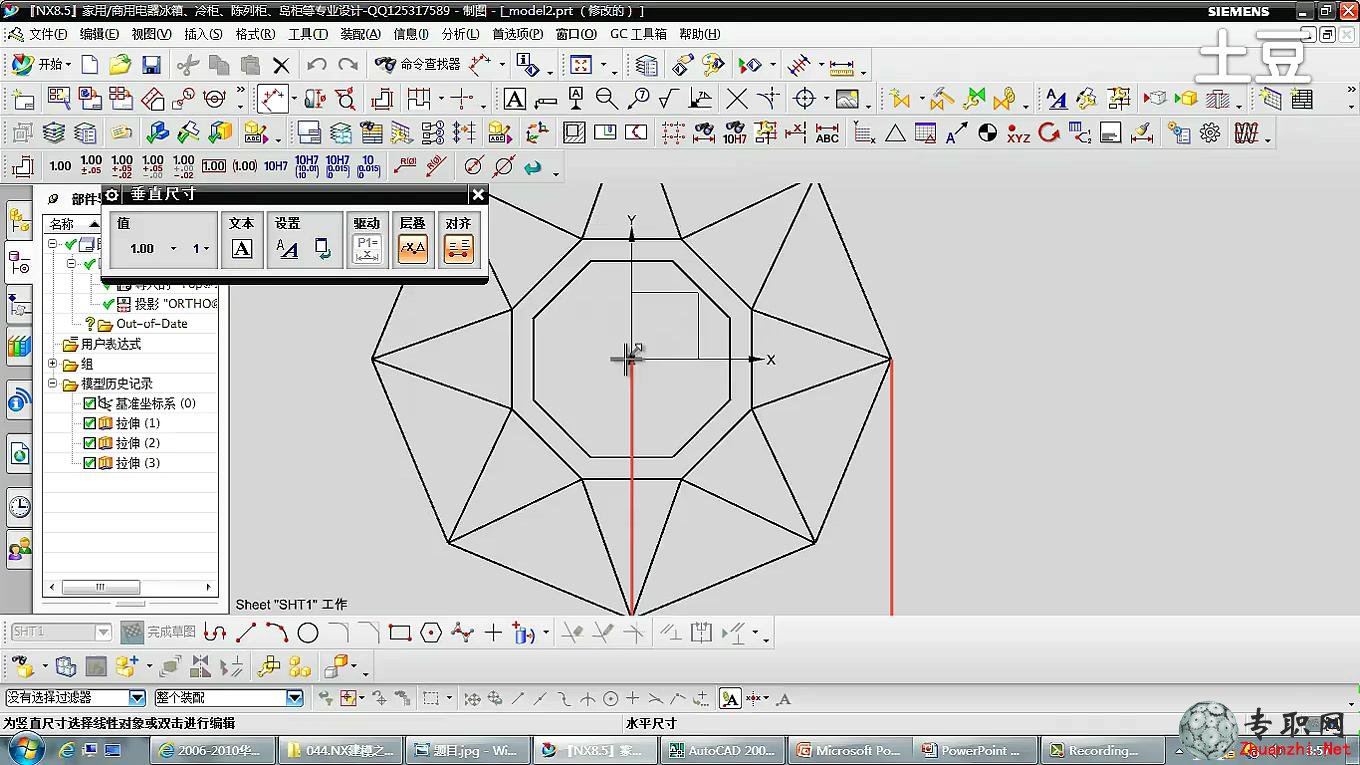Click the center target point symbol tool

[804, 99]
